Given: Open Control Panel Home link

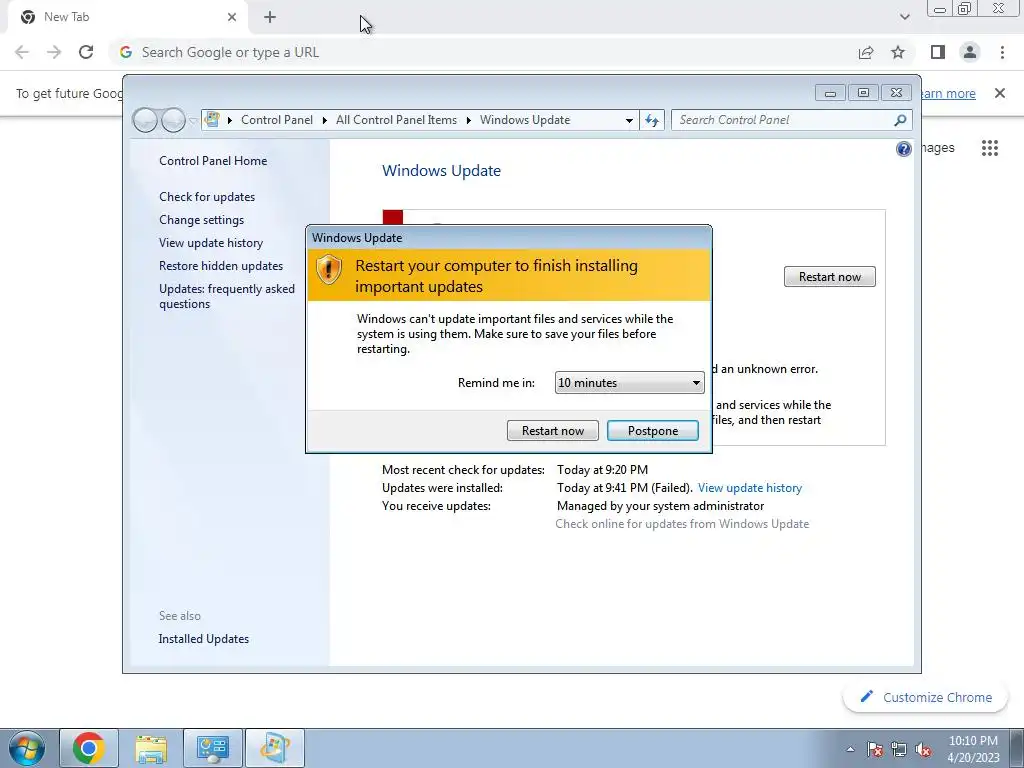Looking at the screenshot, I should 213,161.
